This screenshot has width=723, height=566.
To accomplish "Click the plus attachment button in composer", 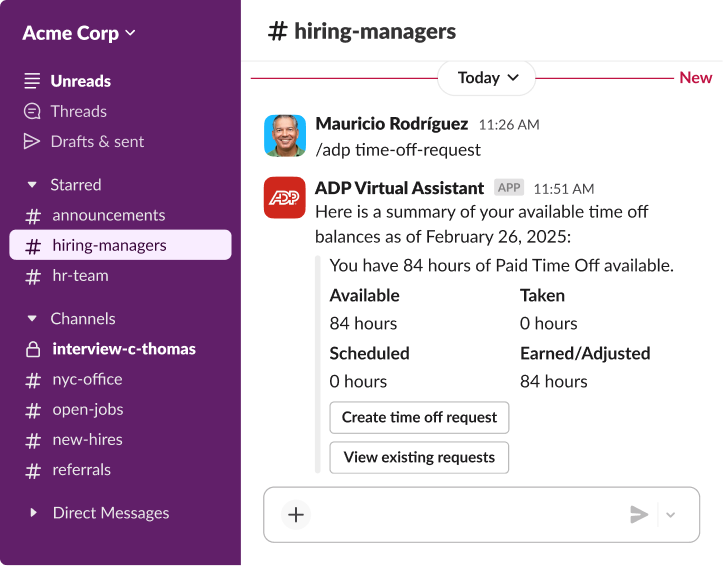I will pyautogui.click(x=296, y=515).
